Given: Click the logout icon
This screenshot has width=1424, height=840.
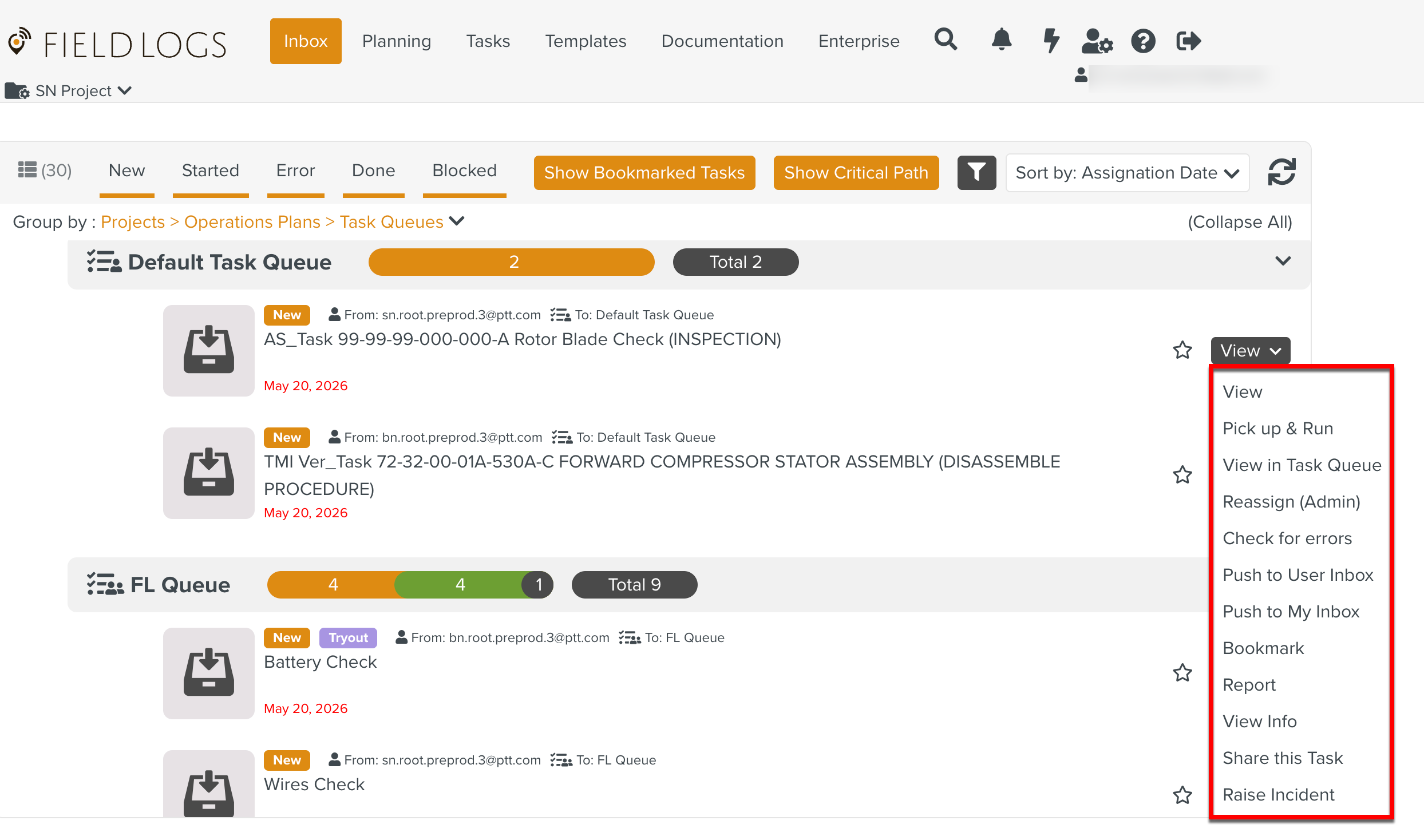Looking at the screenshot, I should click(1188, 41).
